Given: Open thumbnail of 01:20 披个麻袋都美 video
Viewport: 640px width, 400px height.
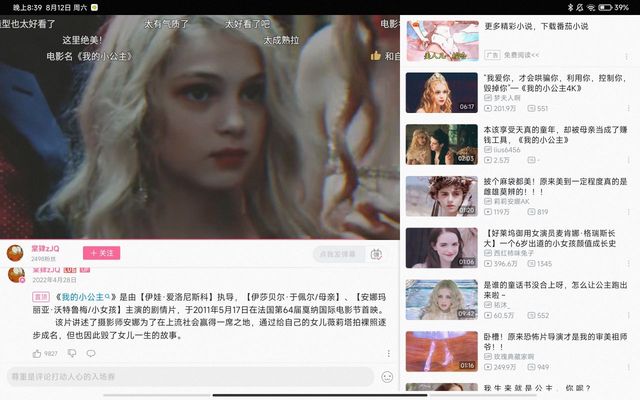Looking at the screenshot, I should [442, 196].
